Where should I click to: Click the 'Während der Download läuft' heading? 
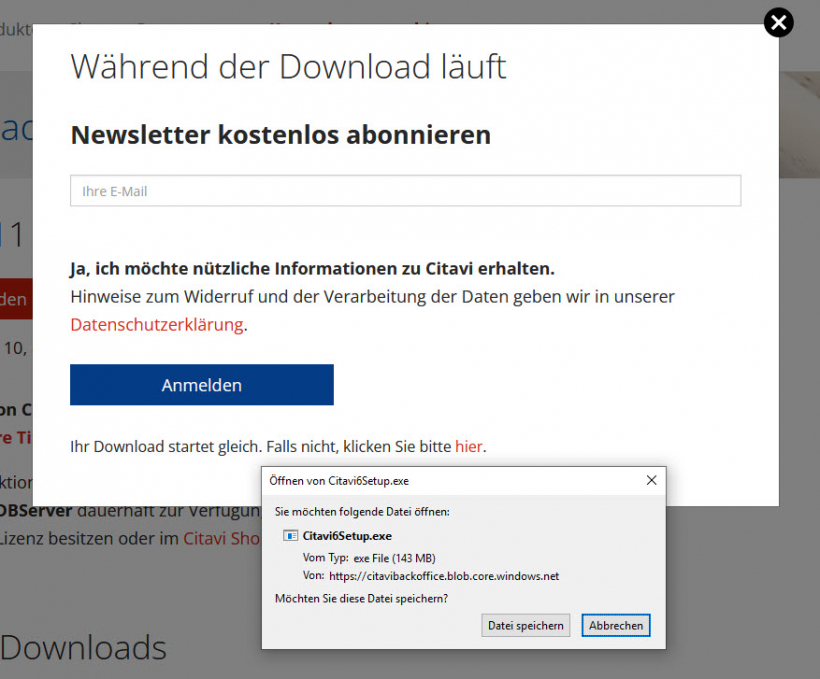tap(288, 67)
